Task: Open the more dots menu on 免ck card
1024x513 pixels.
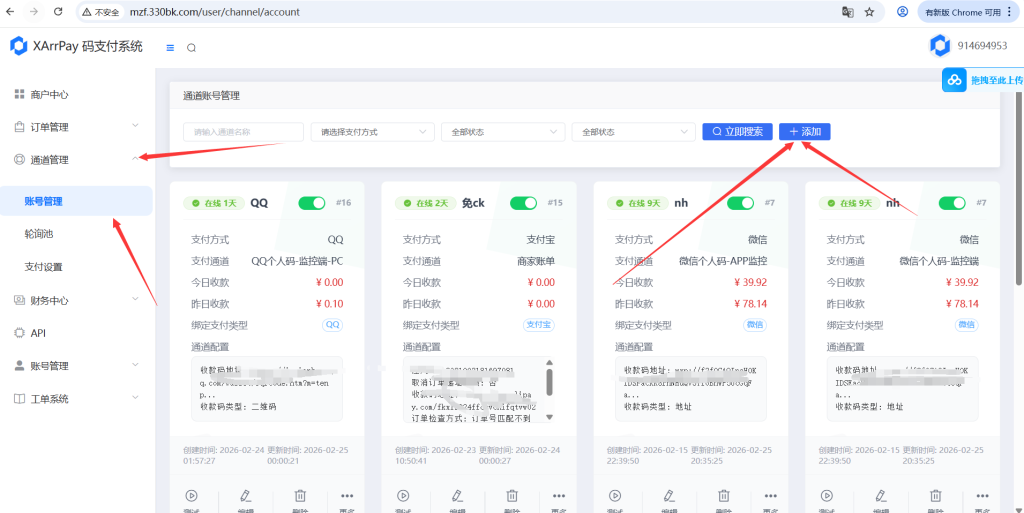Action: 559,495
